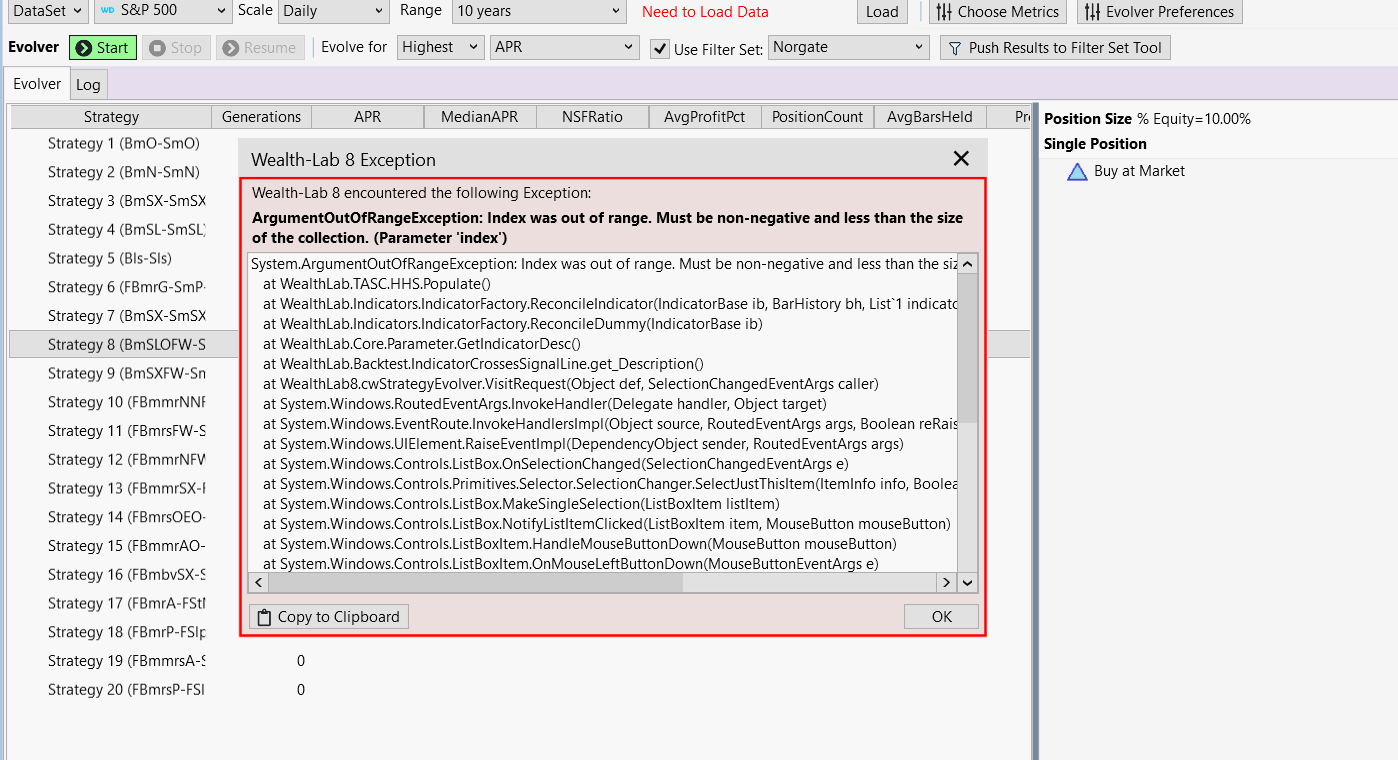Select Strategy 12 in the list
The height and width of the screenshot is (760, 1398).
click(x=126, y=460)
